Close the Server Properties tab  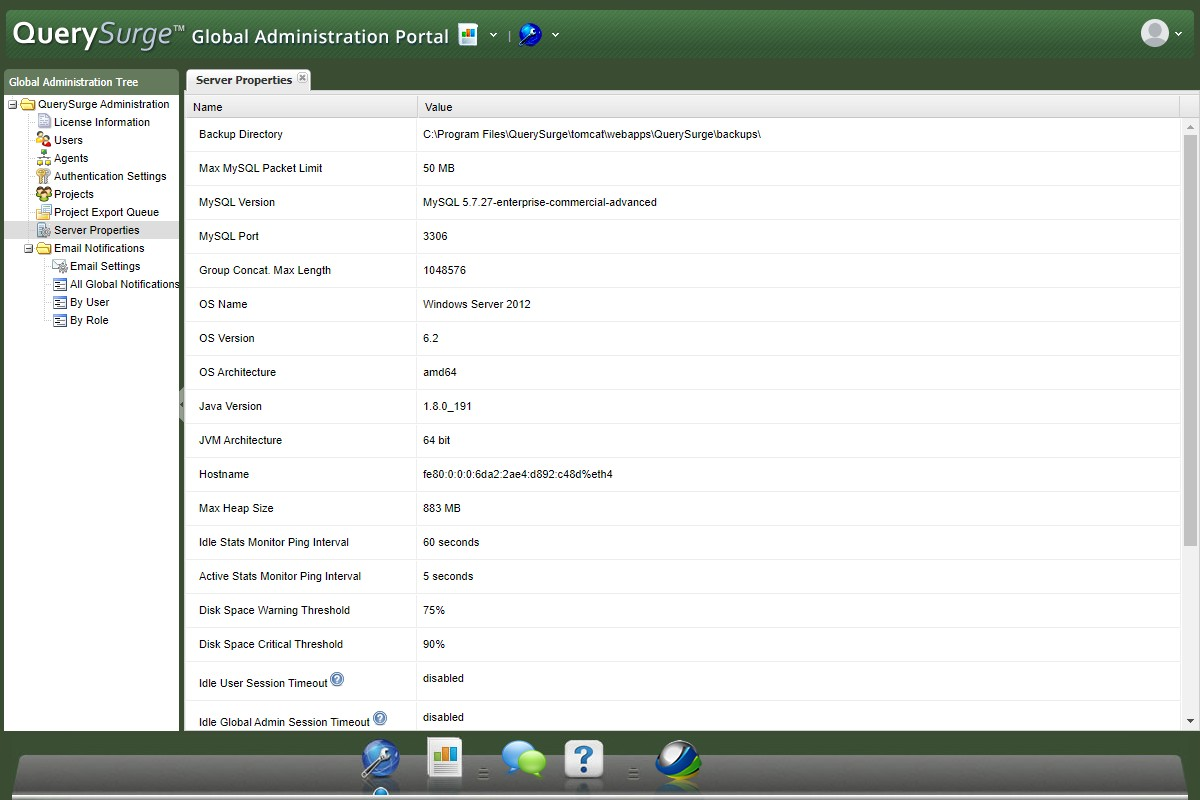pyautogui.click(x=303, y=77)
